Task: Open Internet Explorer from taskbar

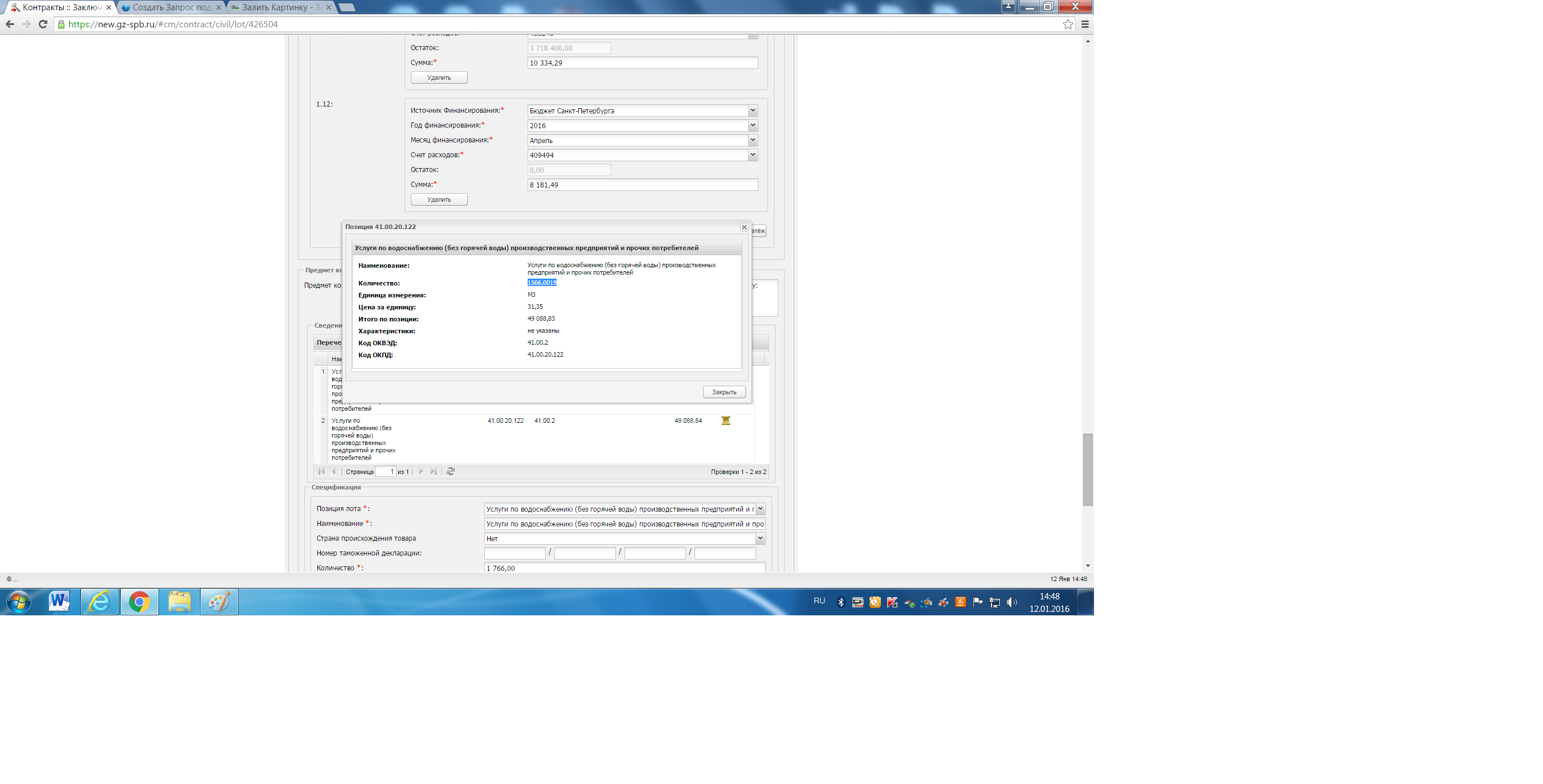Action: click(100, 601)
